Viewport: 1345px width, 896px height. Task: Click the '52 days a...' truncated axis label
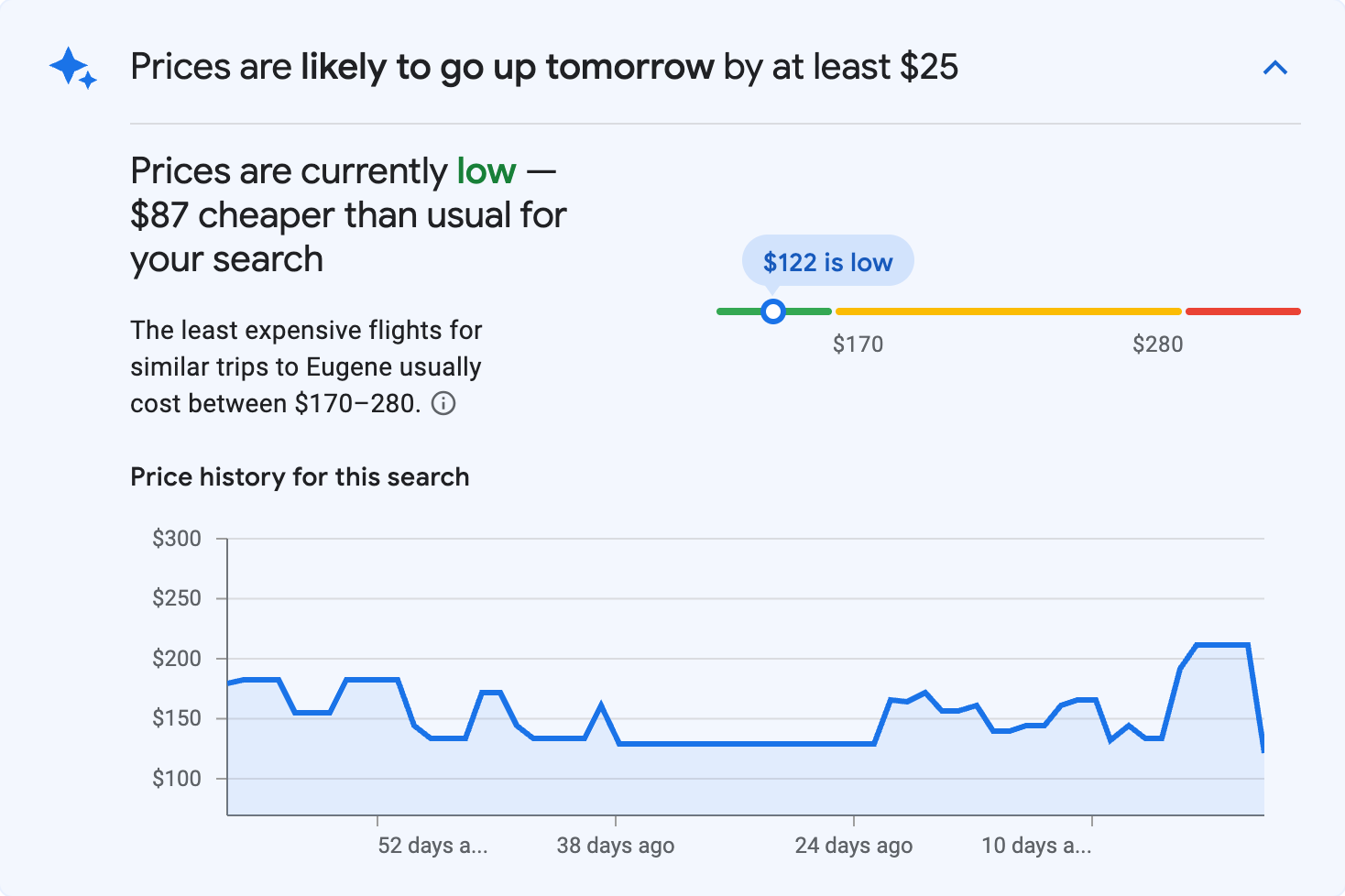432,846
